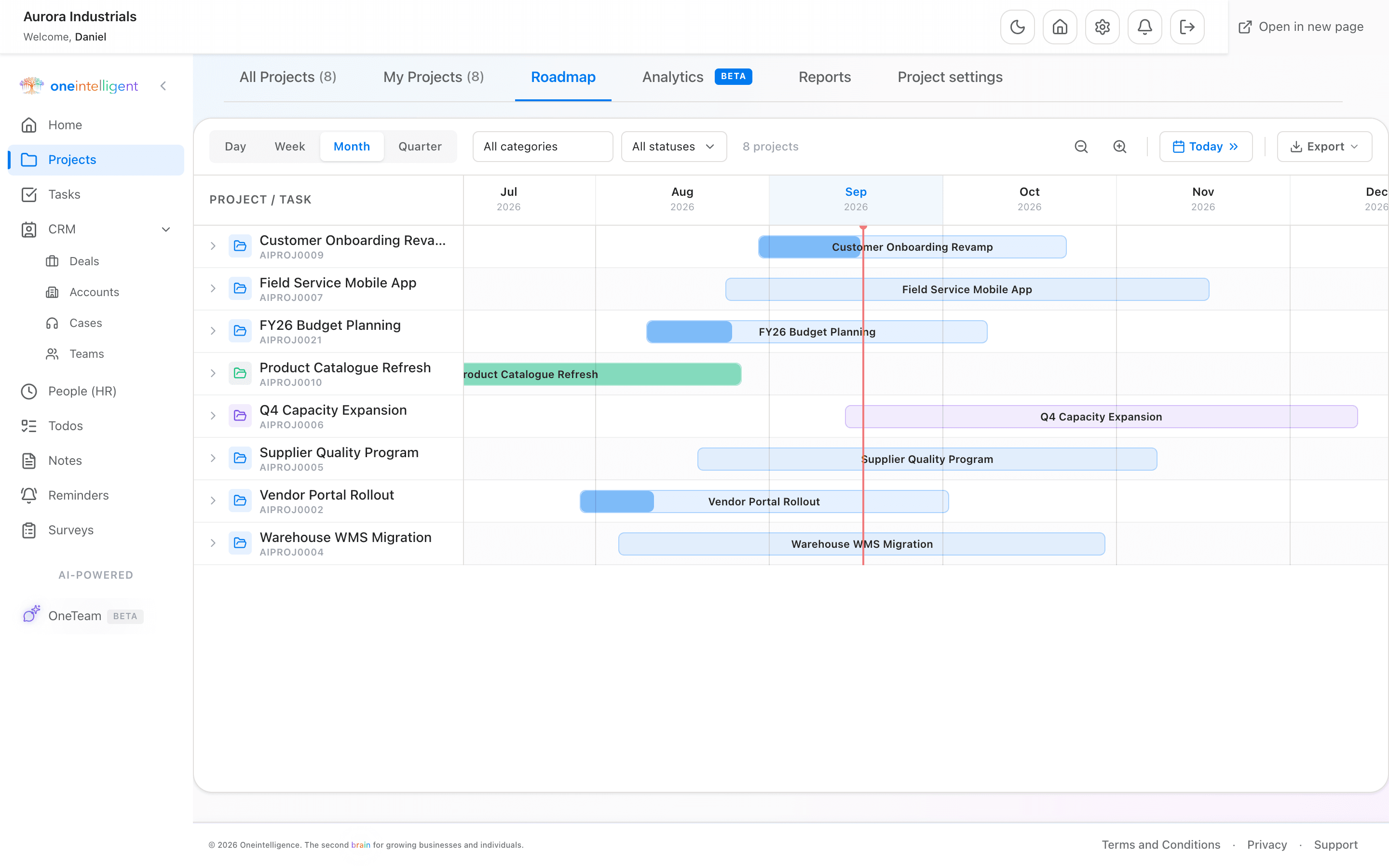The image size is (1389, 868).
Task: Open Reminders in the sidebar
Action: point(96,495)
